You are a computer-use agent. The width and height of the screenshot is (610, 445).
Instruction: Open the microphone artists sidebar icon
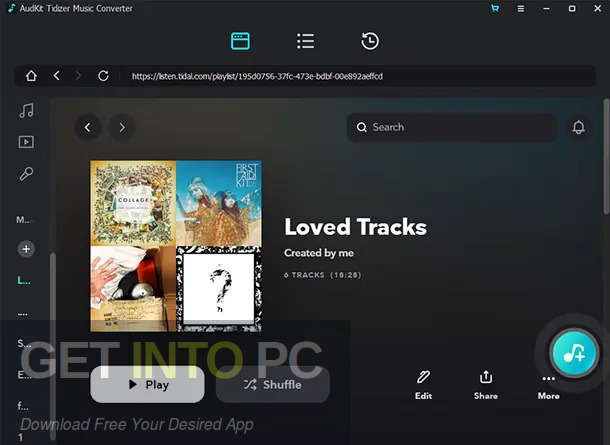tap(26, 173)
